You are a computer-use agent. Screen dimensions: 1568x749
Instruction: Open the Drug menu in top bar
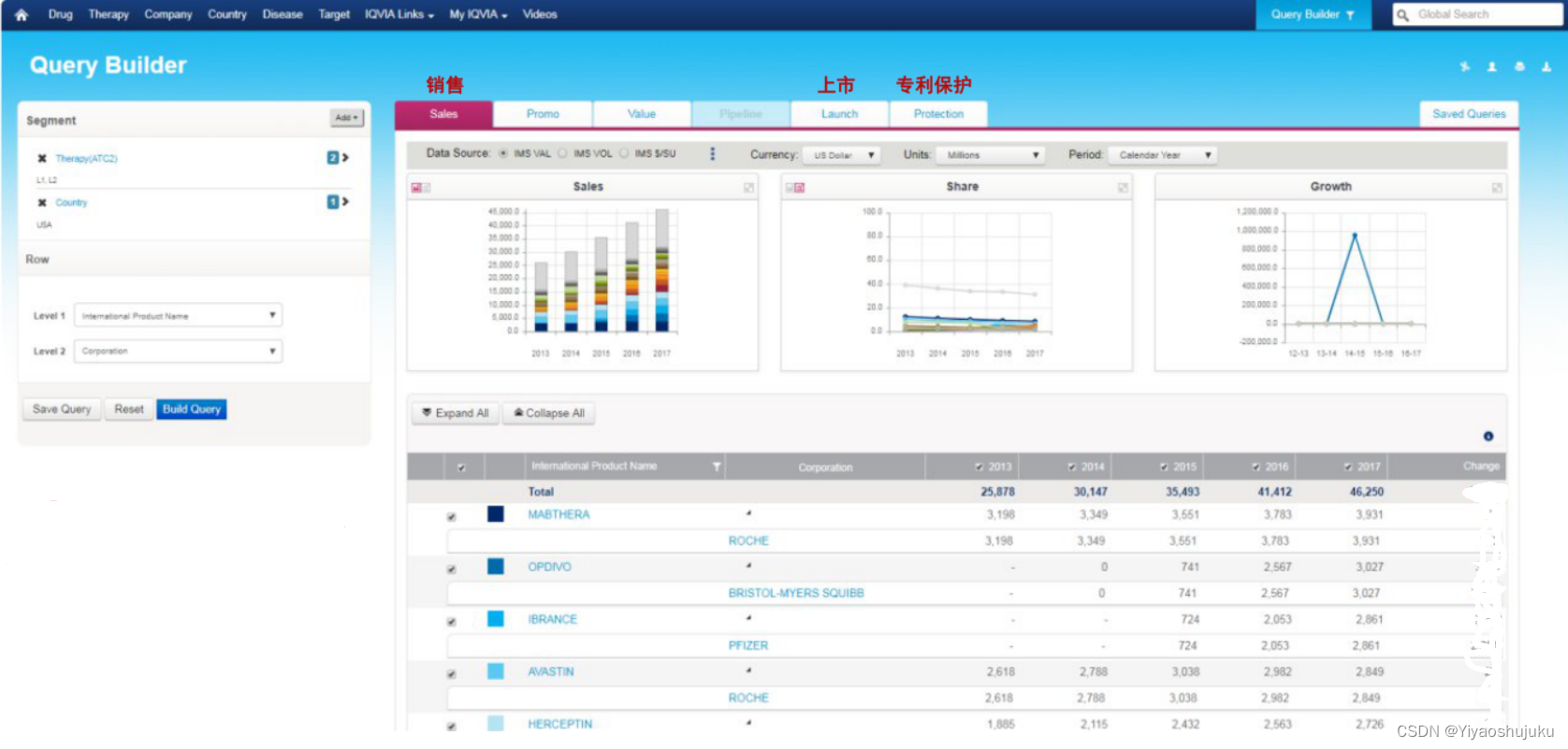pyautogui.click(x=61, y=14)
